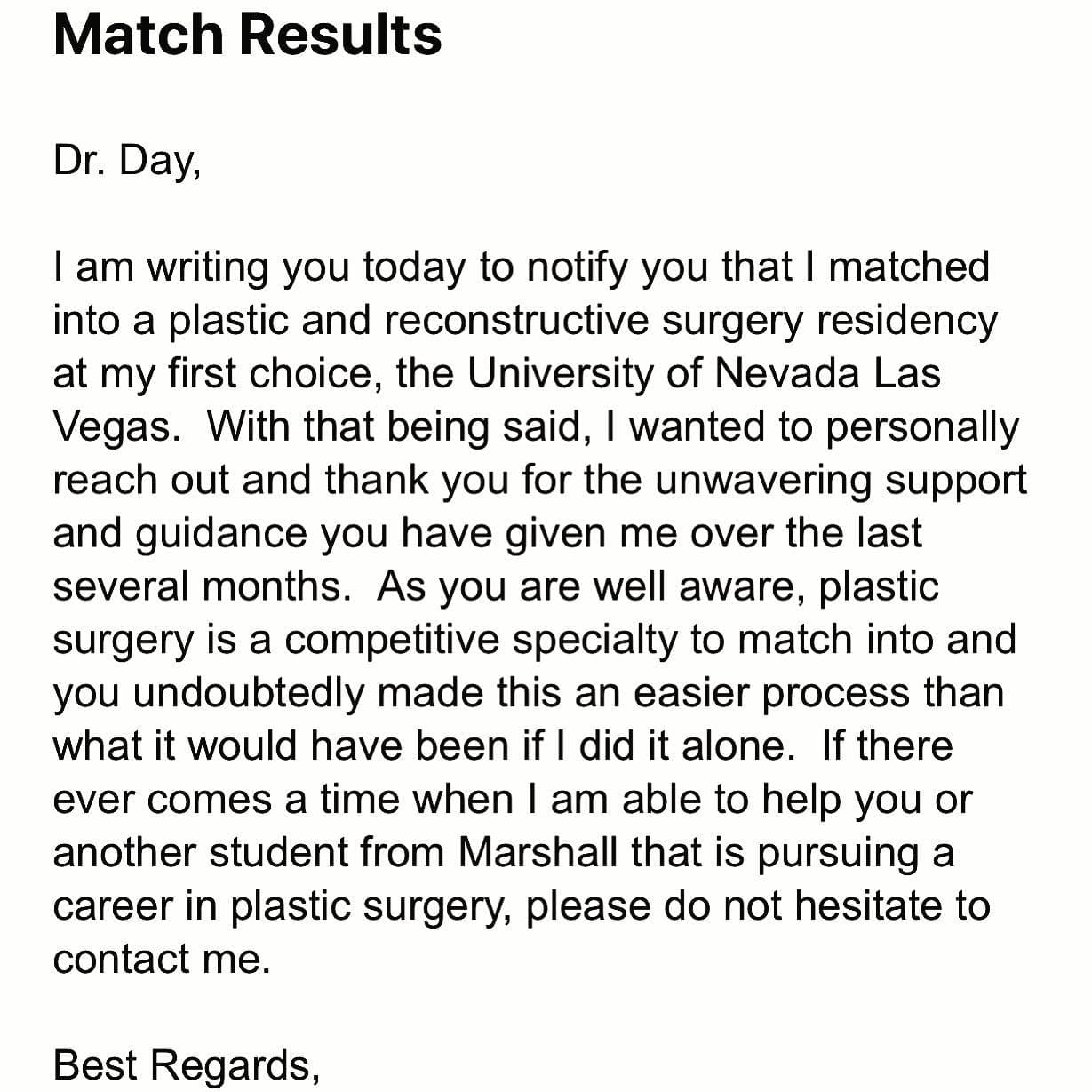Click the word 'Vegas.'

[117, 427]
